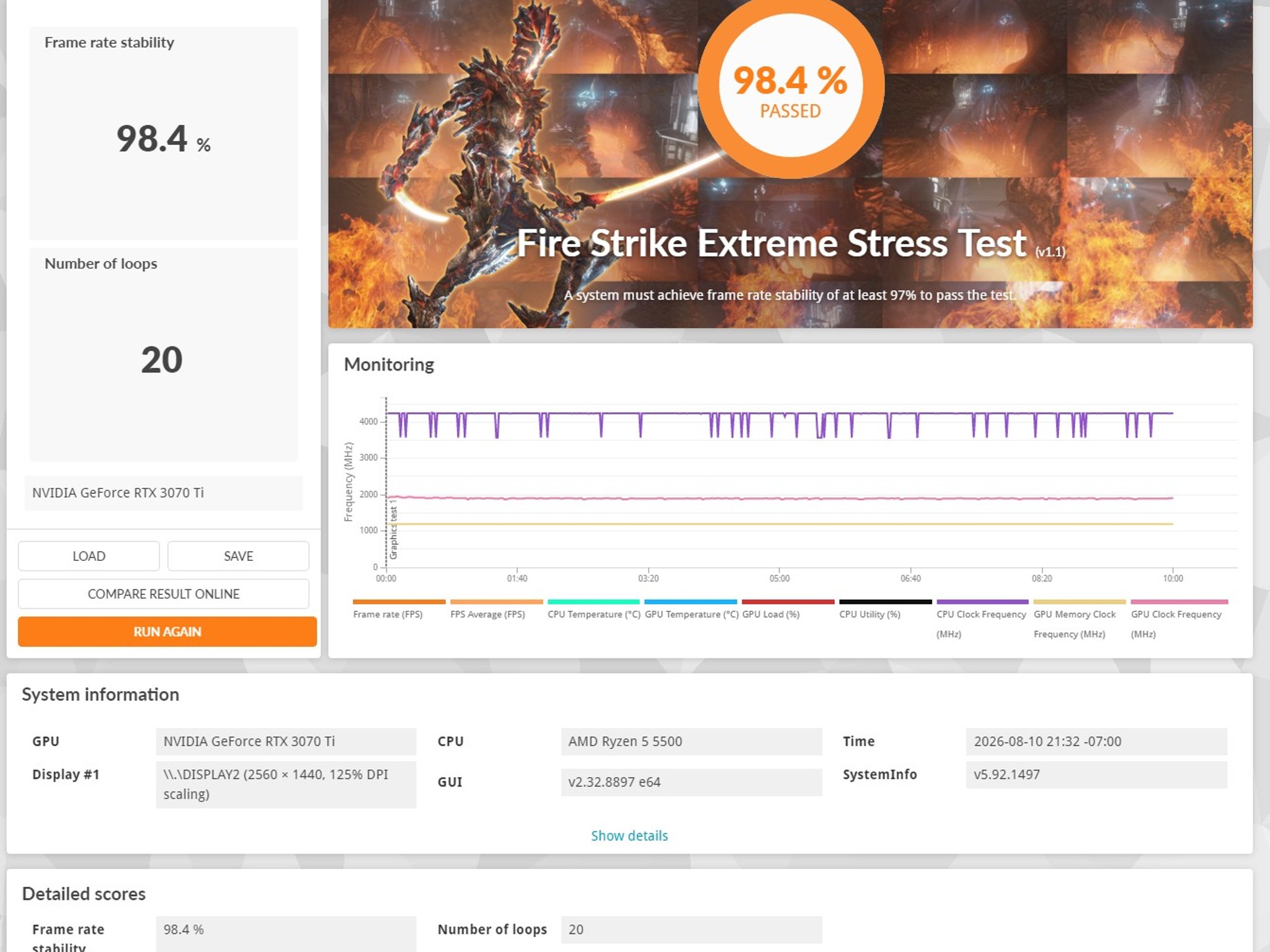The width and height of the screenshot is (1270, 952).
Task: Toggle the CPU Clock Frequency legend swatch
Action: (x=982, y=602)
